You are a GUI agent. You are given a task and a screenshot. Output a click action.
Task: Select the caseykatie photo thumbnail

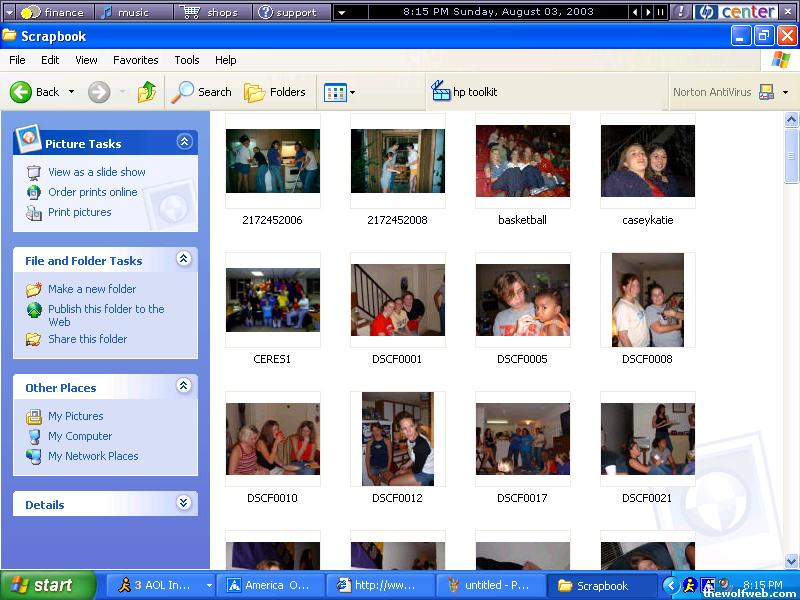coord(647,160)
